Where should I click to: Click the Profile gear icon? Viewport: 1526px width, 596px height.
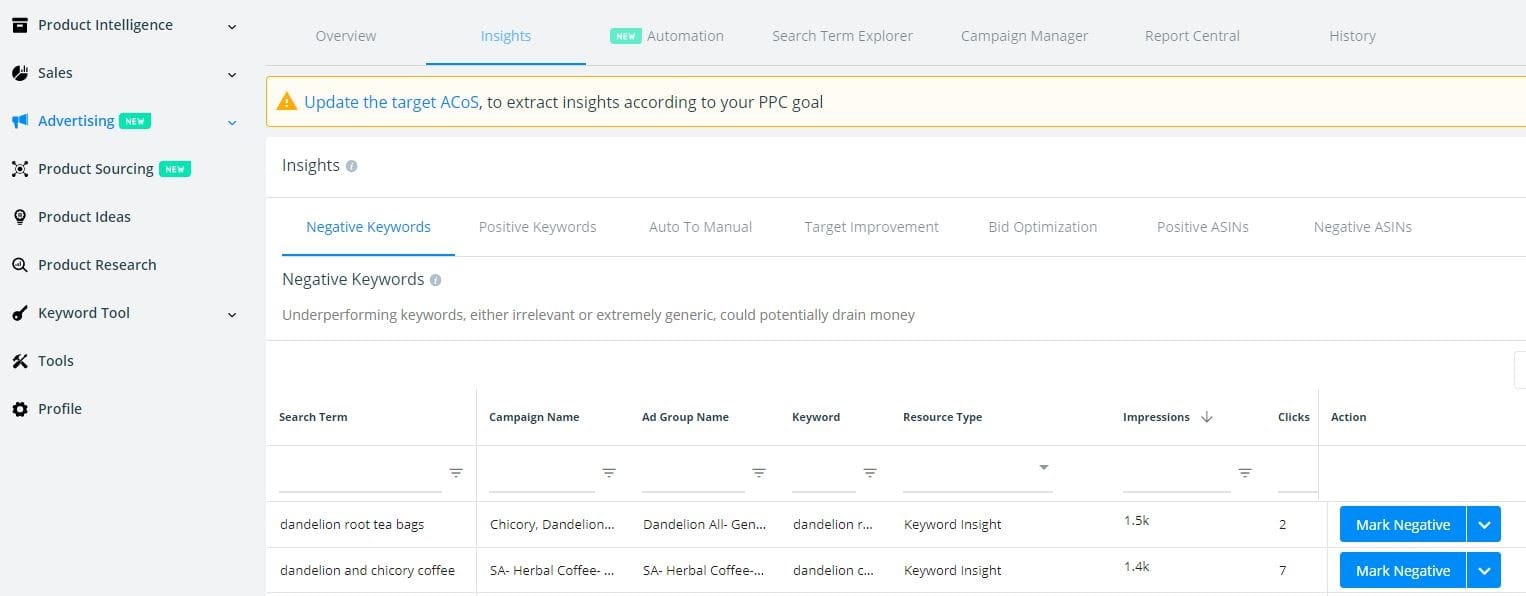point(20,409)
